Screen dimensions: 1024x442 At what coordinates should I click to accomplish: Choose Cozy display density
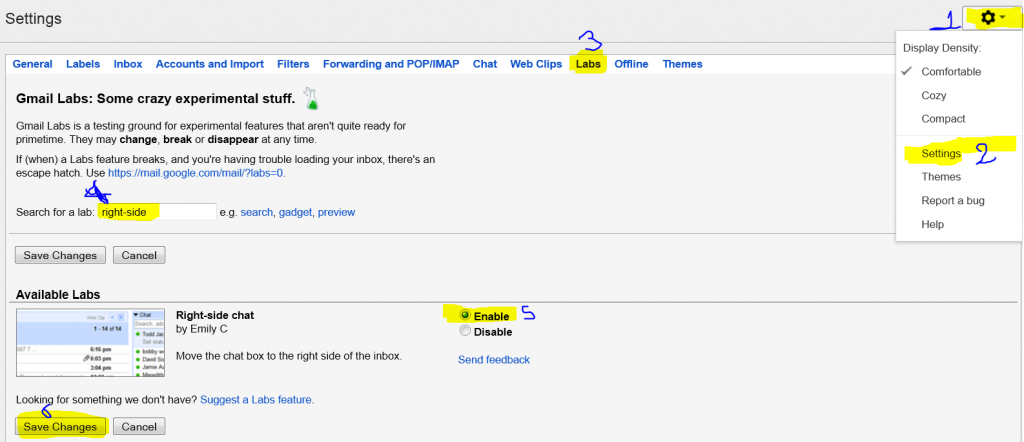(934, 95)
